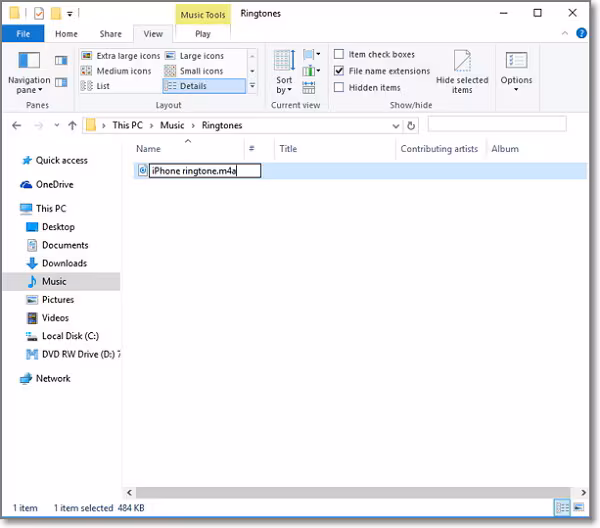Open DVD RW Drive (D:) in sidebar
Screen dimensions: 600x528
click(73, 354)
